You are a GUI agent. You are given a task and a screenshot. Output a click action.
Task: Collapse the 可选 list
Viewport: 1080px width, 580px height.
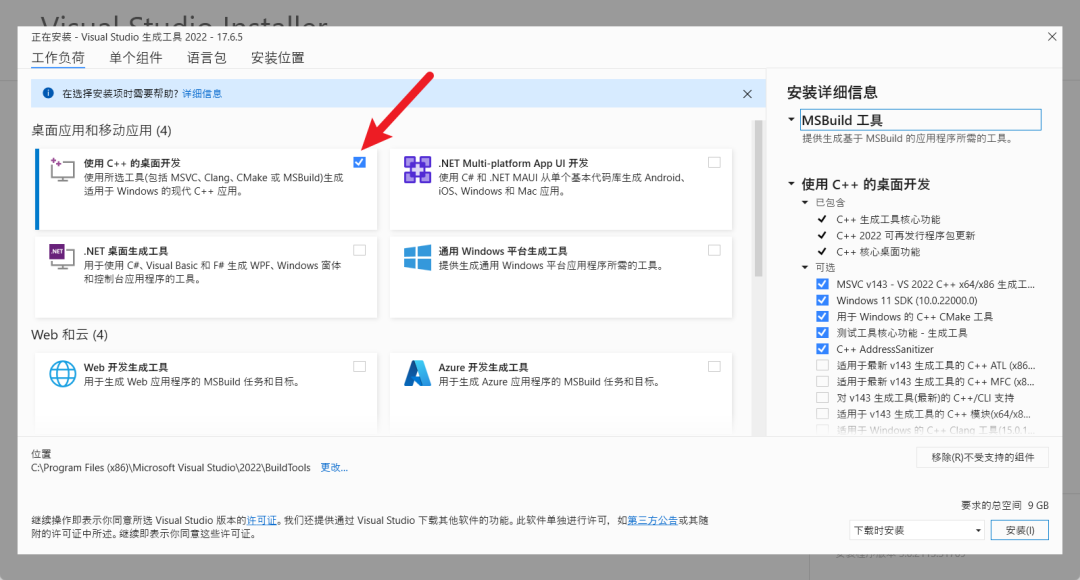(804, 267)
